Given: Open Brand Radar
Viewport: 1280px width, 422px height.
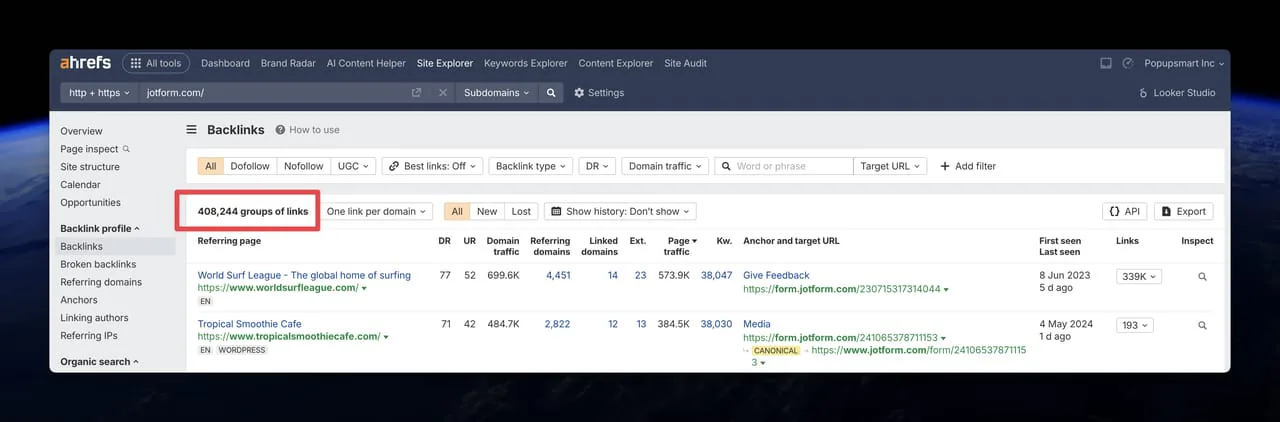Looking at the screenshot, I should [288, 63].
